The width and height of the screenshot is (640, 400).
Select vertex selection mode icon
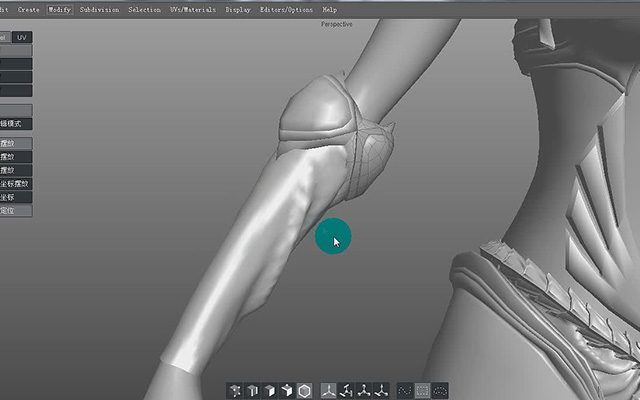[235, 390]
